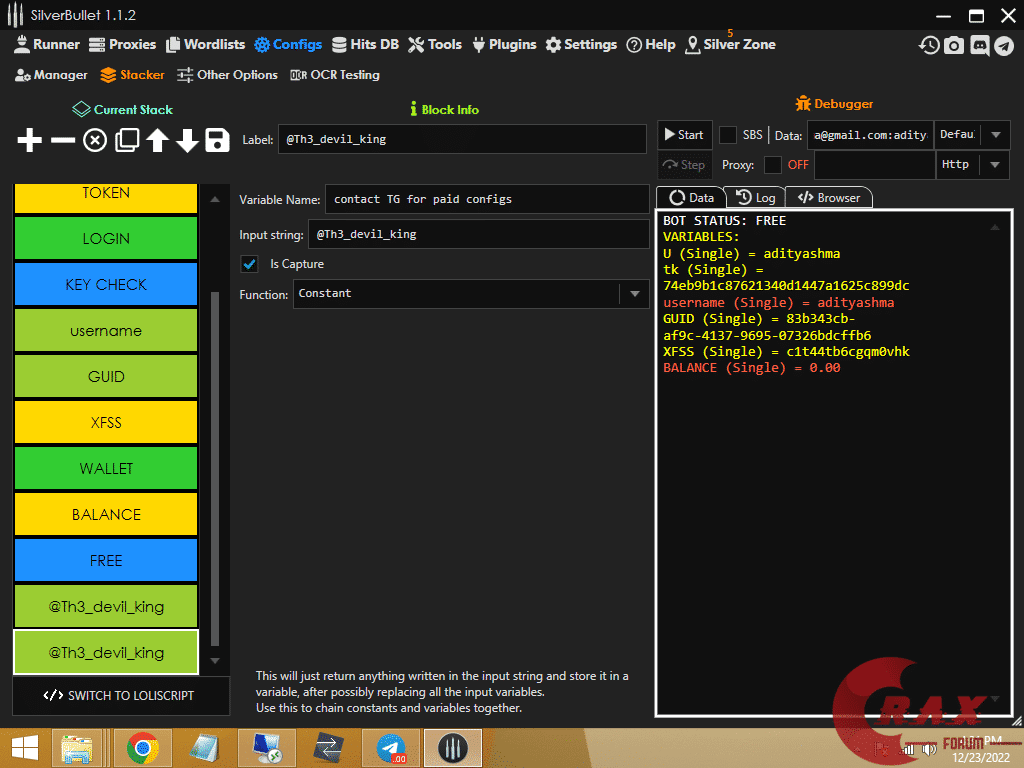
Task: Delete the selected stack block
Action: pos(62,140)
